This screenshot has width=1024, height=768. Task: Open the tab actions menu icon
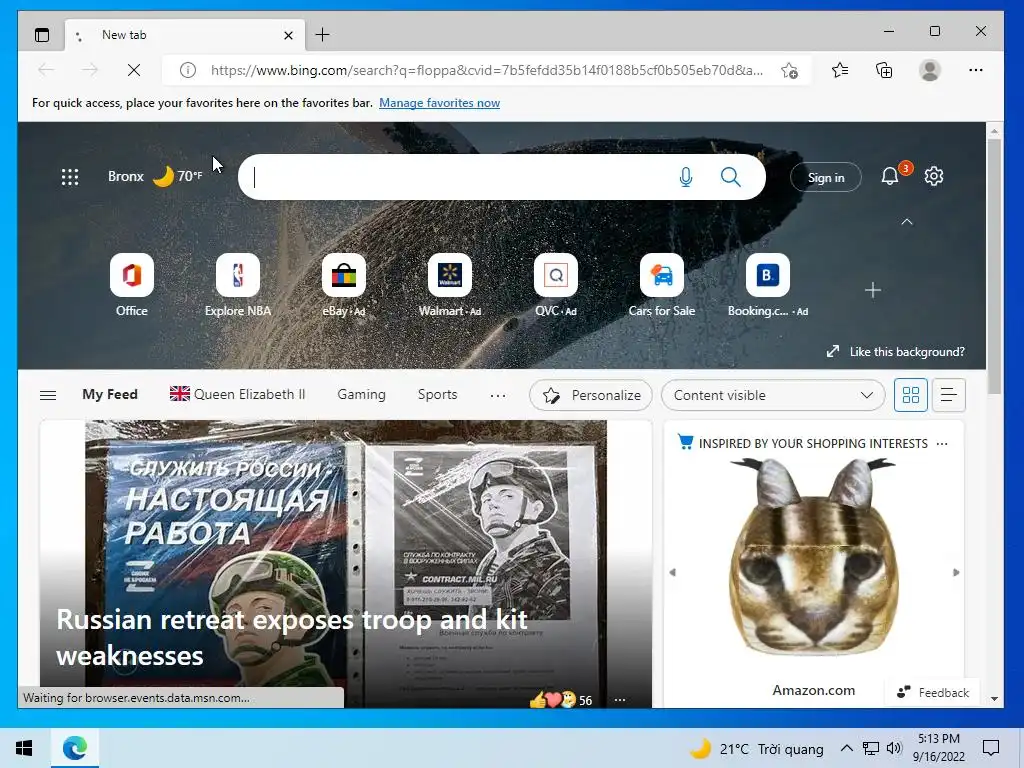pyautogui.click(x=42, y=35)
